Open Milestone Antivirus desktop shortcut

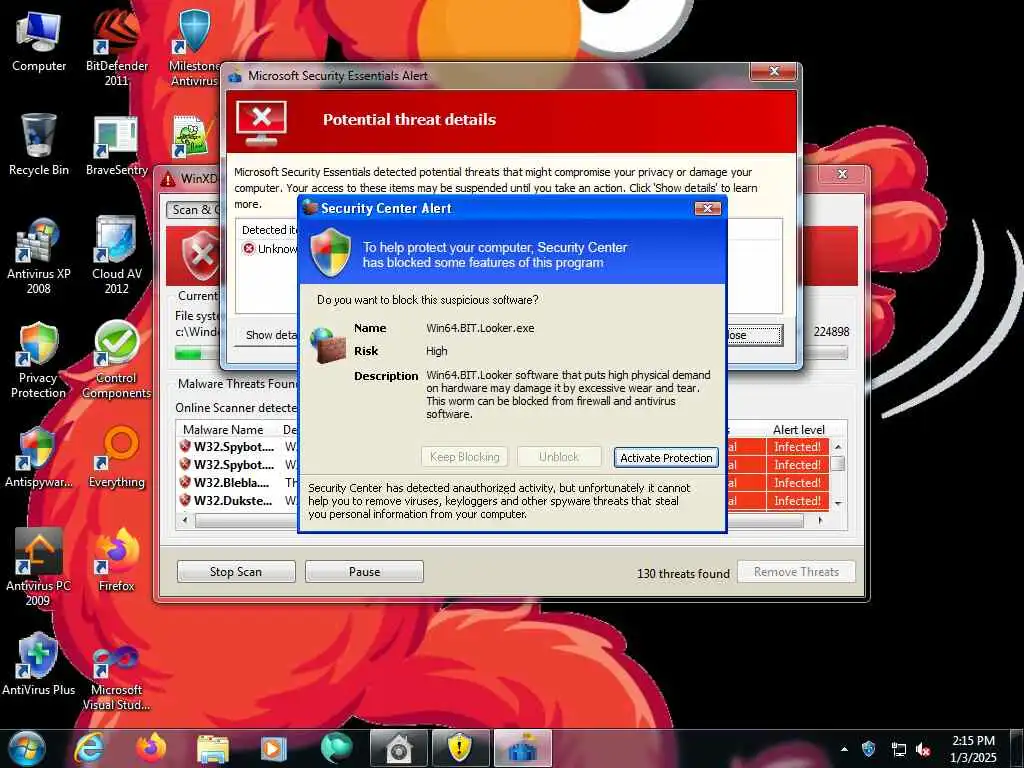click(194, 47)
